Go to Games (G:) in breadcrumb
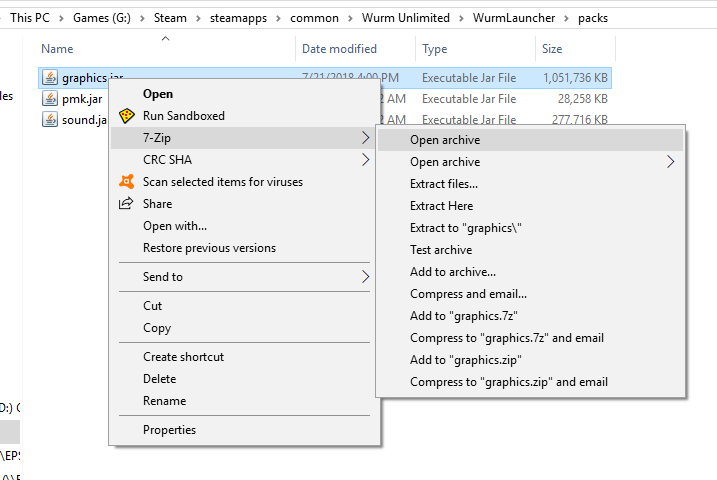 pyautogui.click(x=102, y=18)
